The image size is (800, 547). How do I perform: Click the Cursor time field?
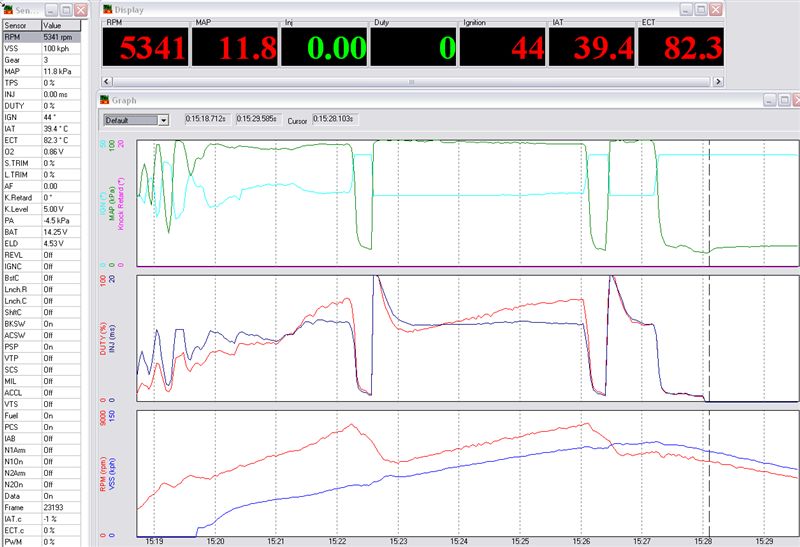coord(335,120)
